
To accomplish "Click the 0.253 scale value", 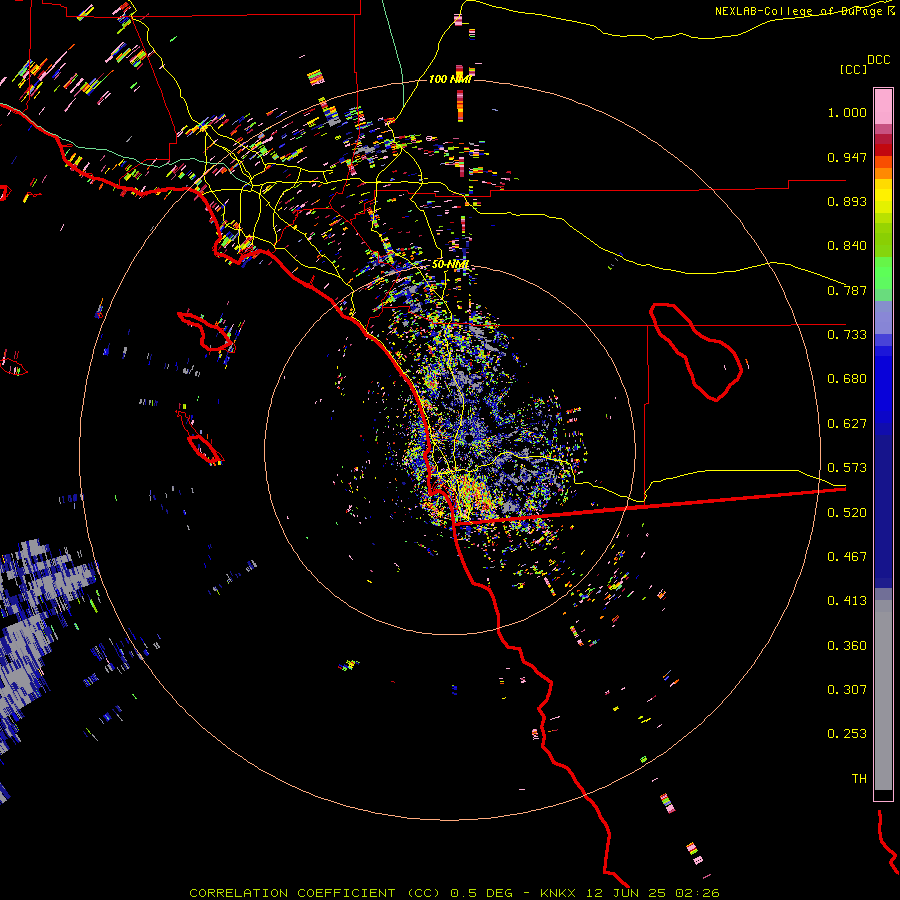I will pos(847,734).
